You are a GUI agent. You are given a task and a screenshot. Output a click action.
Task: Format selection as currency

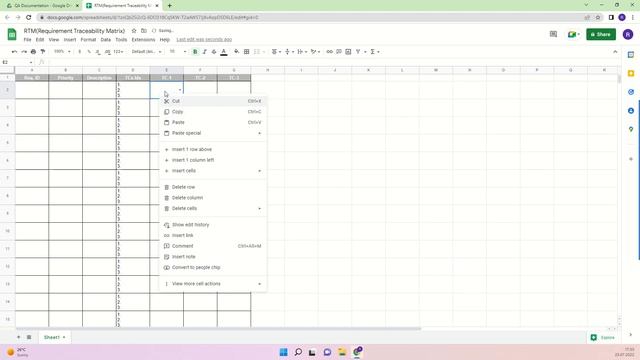coord(80,52)
